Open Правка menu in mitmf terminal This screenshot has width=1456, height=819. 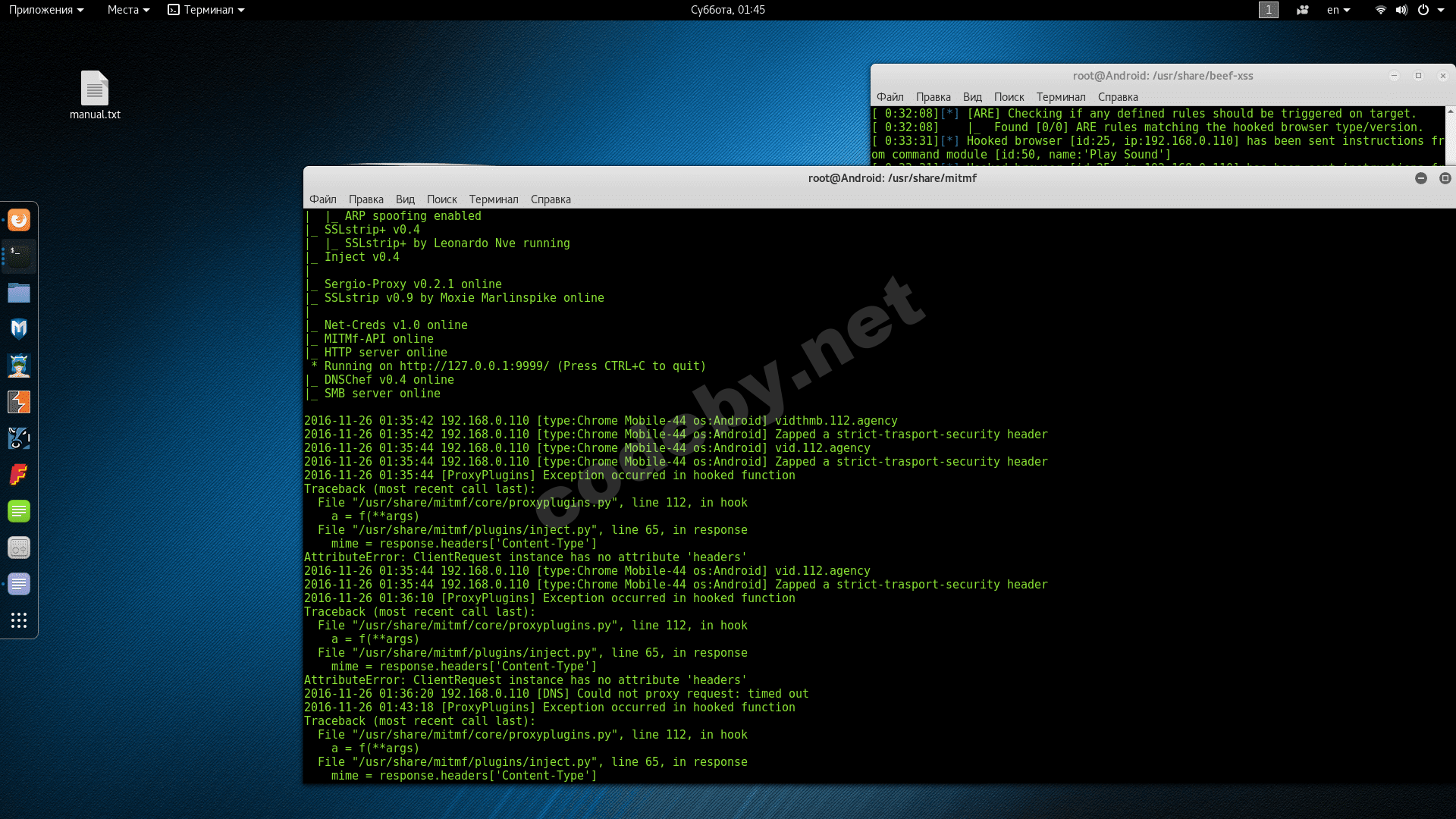366,199
